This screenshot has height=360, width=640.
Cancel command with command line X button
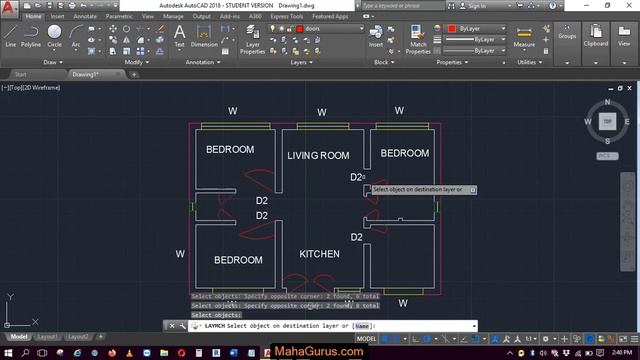(172, 326)
